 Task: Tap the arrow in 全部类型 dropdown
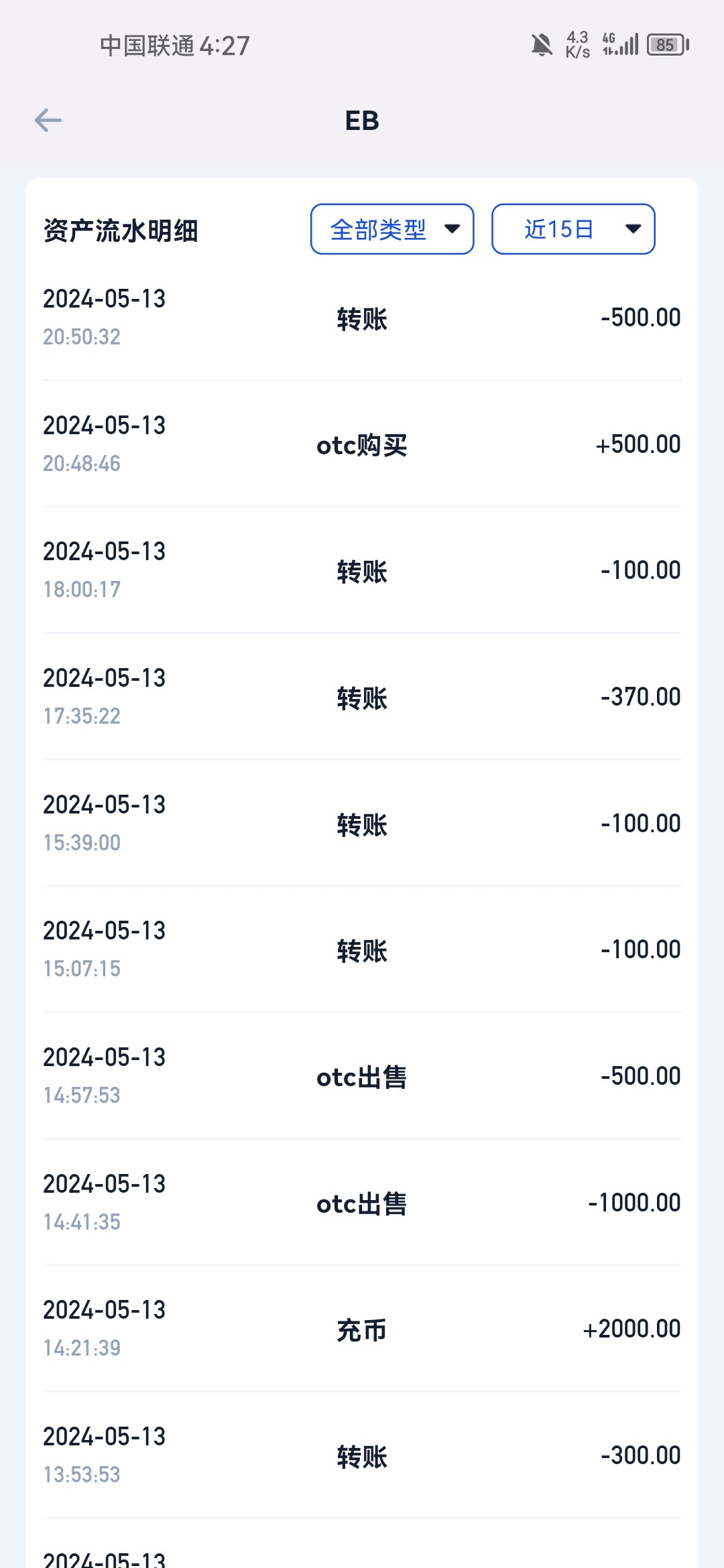pos(452,229)
